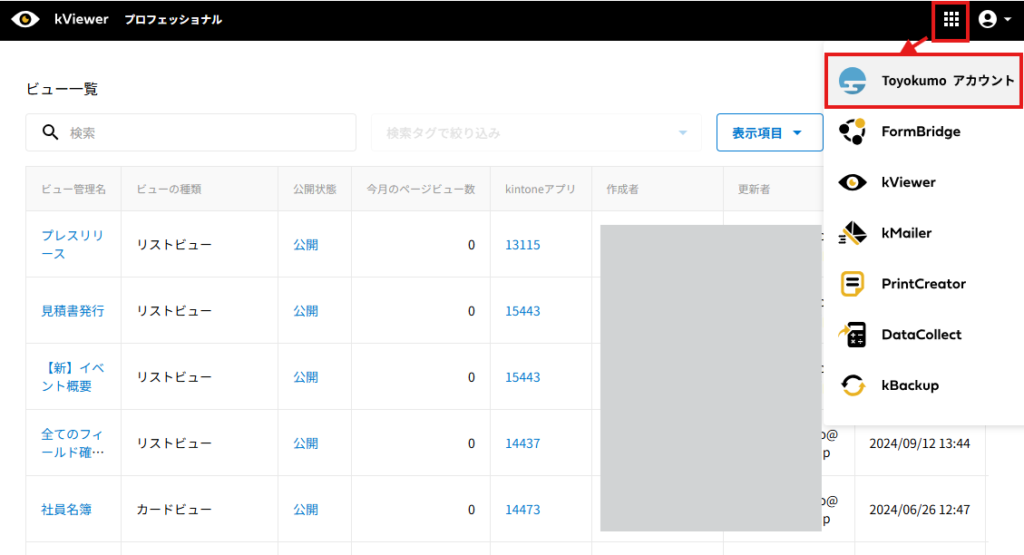Click the Toyokumo account cloud icon
1024x555 pixels.
click(x=852, y=81)
